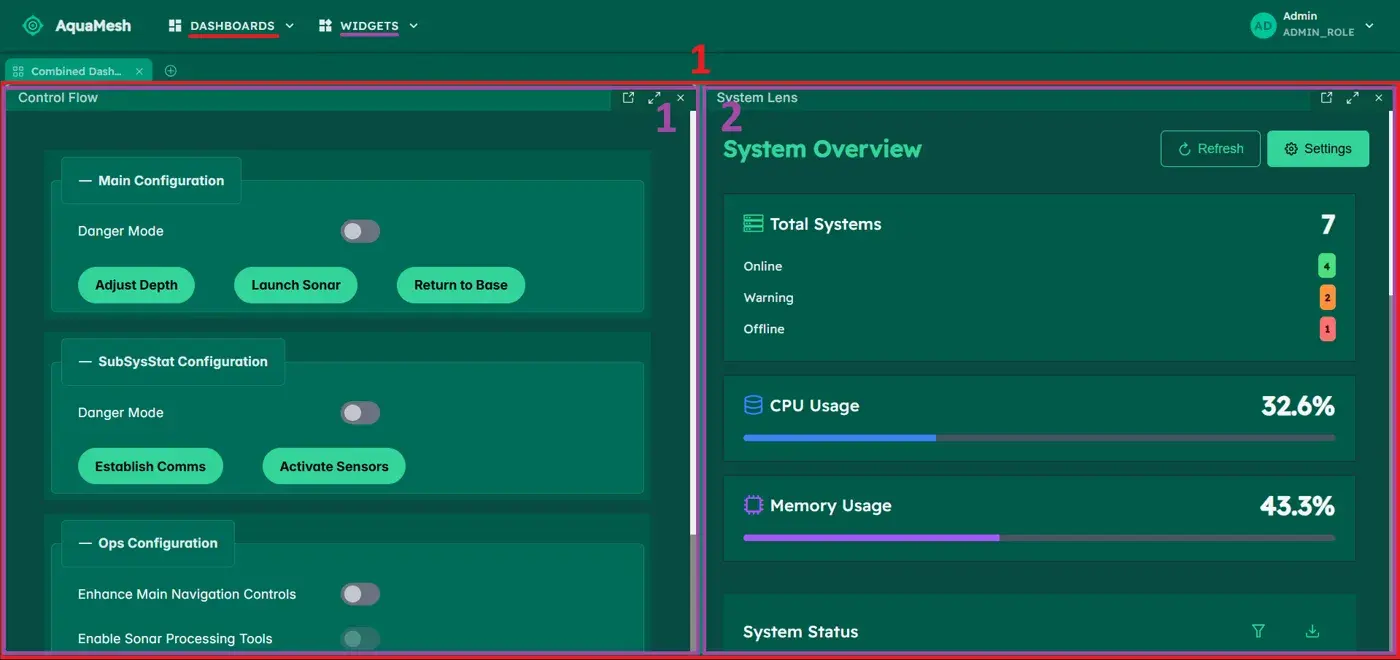The width and height of the screenshot is (1400, 660).
Task: Click the Activate Sensors button
Action: click(x=334, y=466)
